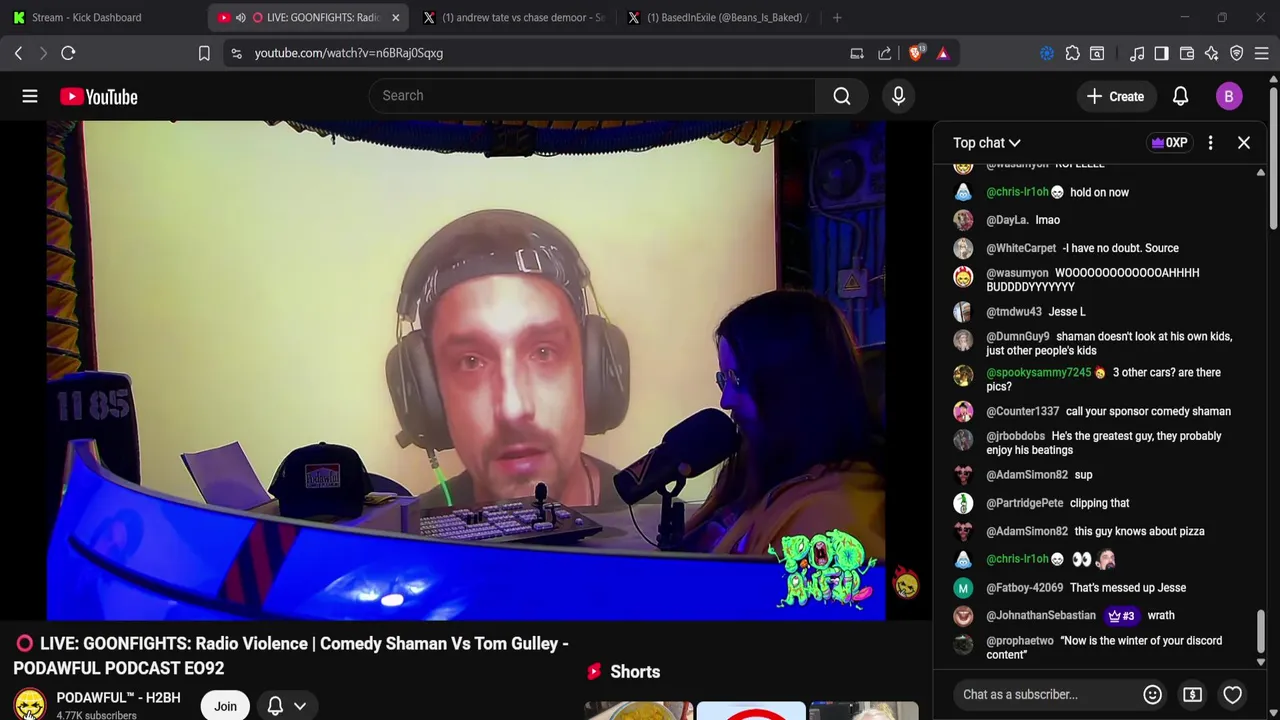Reload the page with the refresh icon
The height and width of the screenshot is (720, 1280).
tap(68, 53)
